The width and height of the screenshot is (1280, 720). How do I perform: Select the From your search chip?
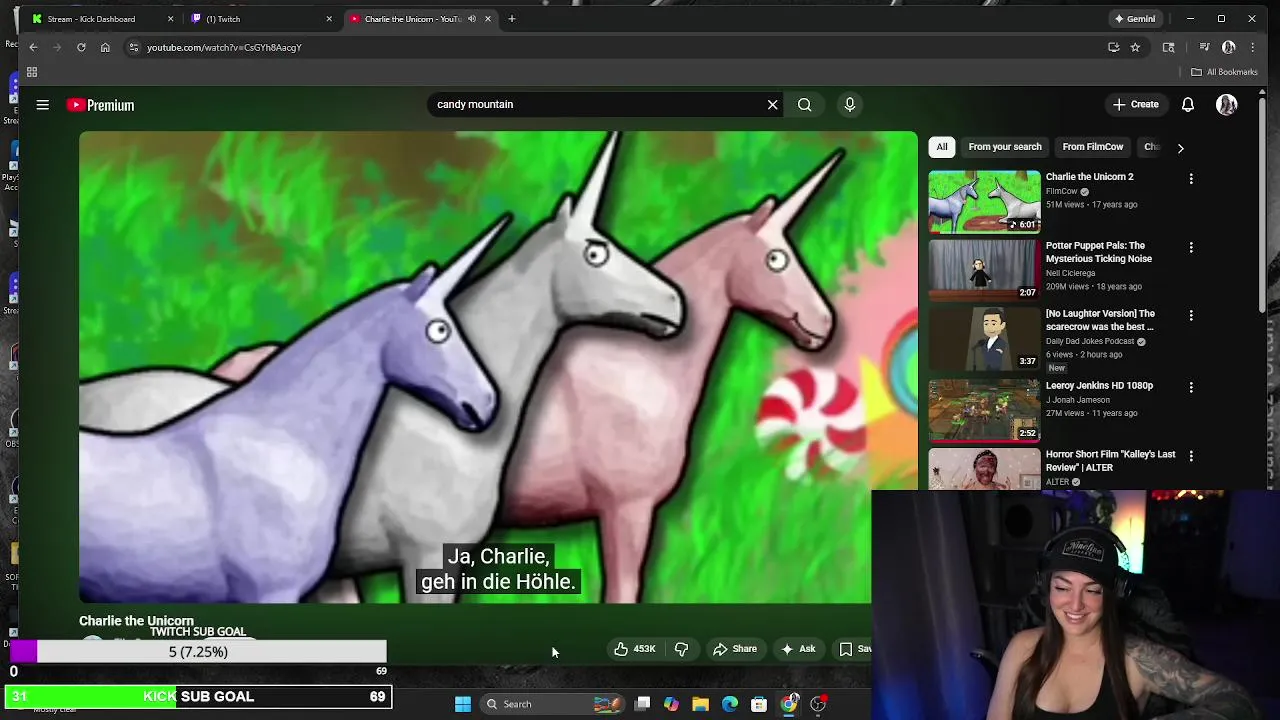coord(1005,147)
